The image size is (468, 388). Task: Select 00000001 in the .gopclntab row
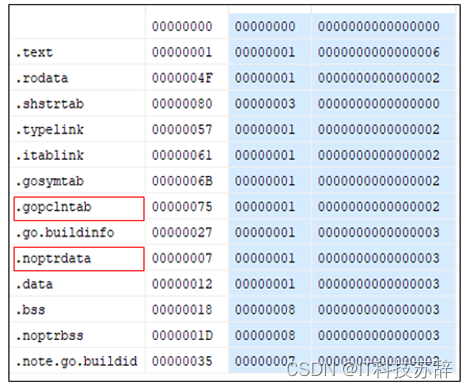click(x=265, y=207)
